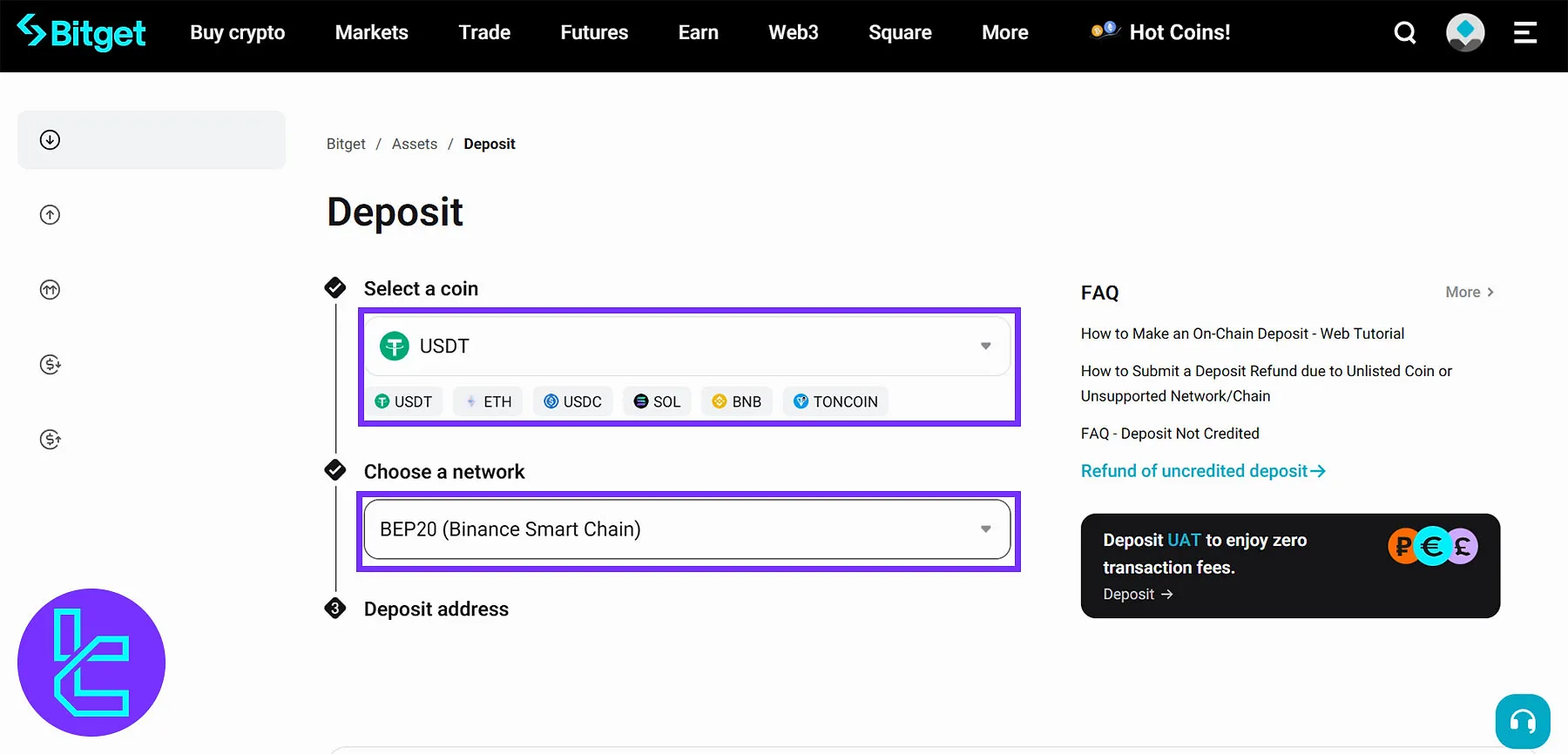Select the deposit sidebar icon

(51, 140)
